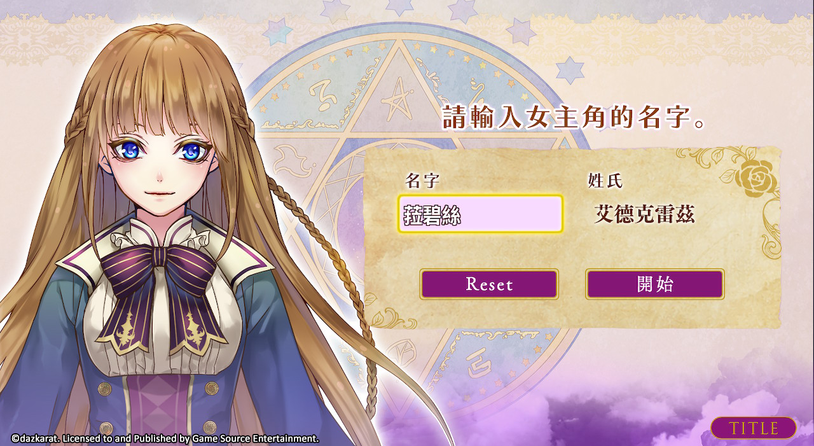
Task: Focus the 名字 name input field
Action: pos(480,214)
